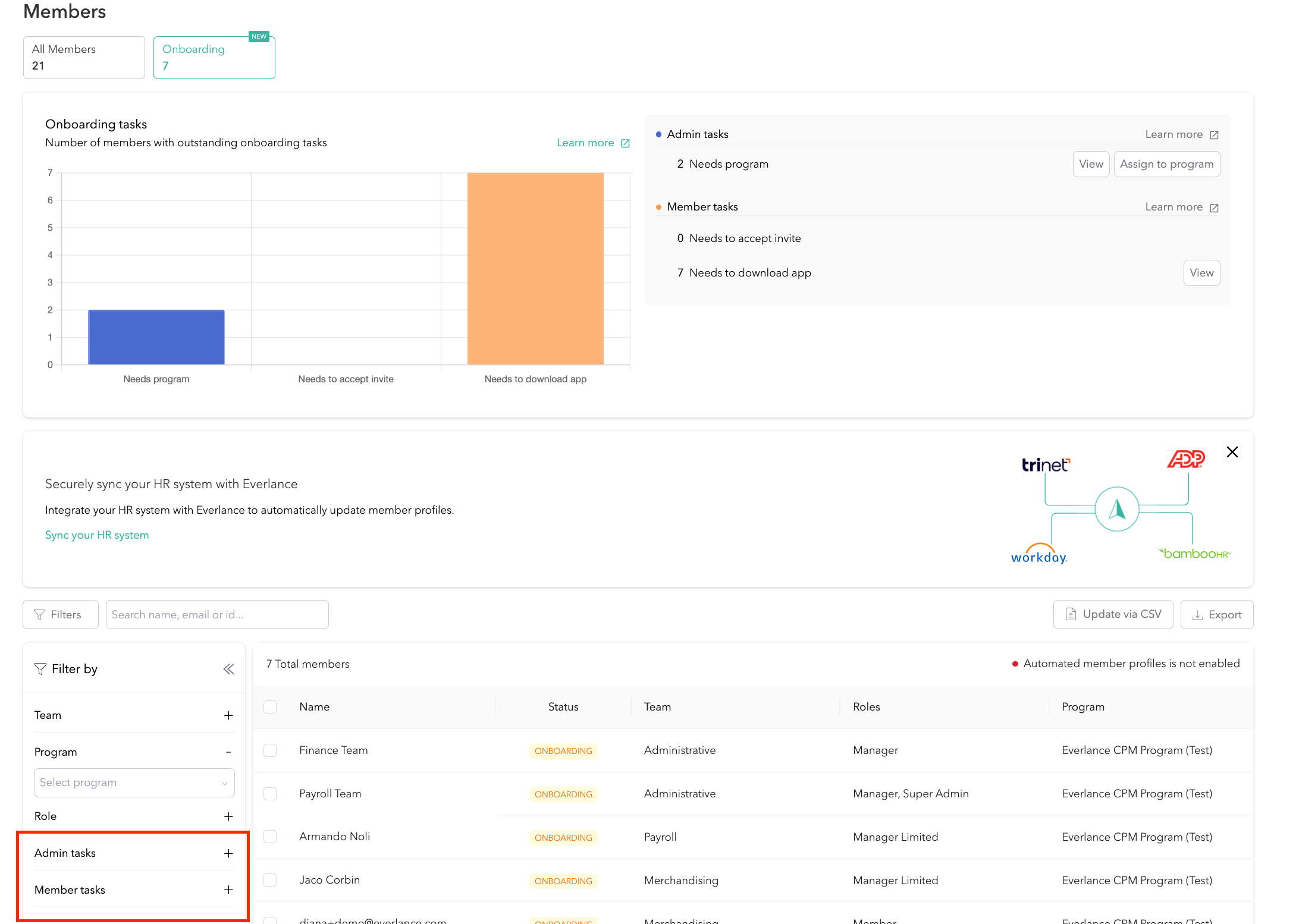This screenshot has height=924, width=1299.
Task: Click the Sync your HR system link
Action: pyautogui.click(x=97, y=535)
